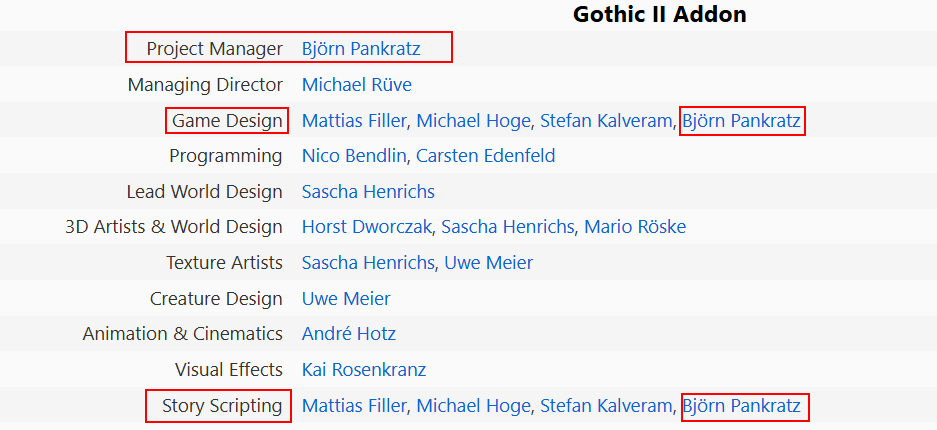Open André Hotz's profile link

[348, 334]
